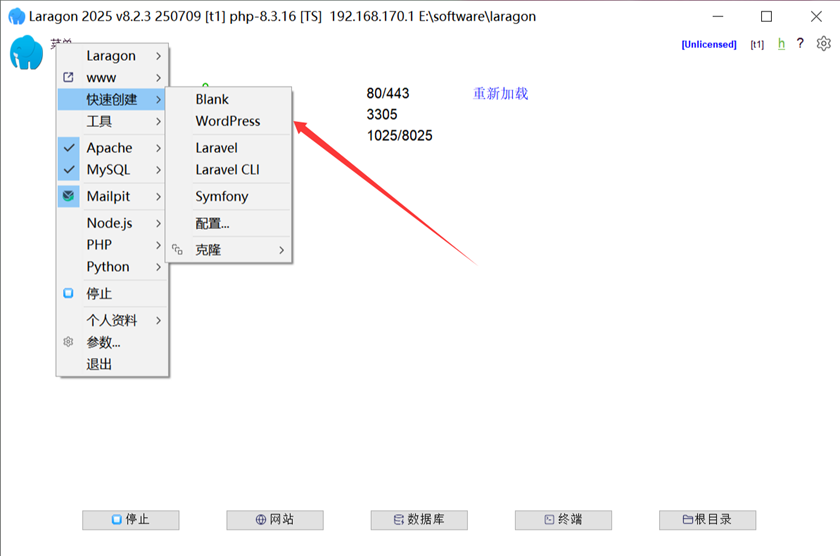
Task: Click the Mailpit envelope icon
Action: [x=69, y=196]
